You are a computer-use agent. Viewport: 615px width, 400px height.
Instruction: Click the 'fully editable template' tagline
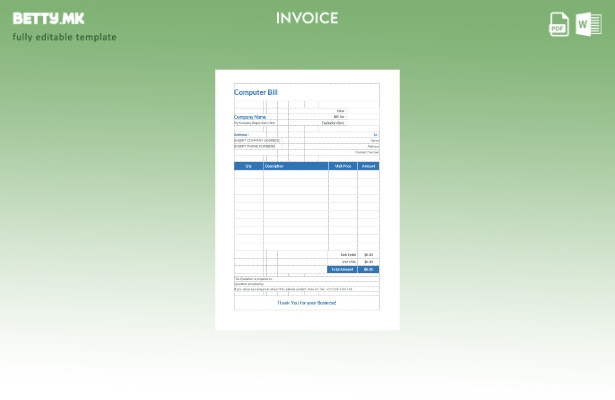(64, 38)
